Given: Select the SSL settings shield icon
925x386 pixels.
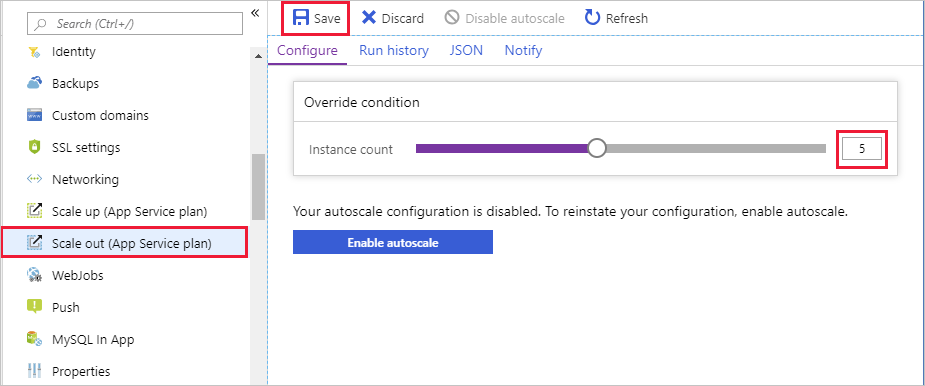Looking at the screenshot, I should tap(35, 147).
